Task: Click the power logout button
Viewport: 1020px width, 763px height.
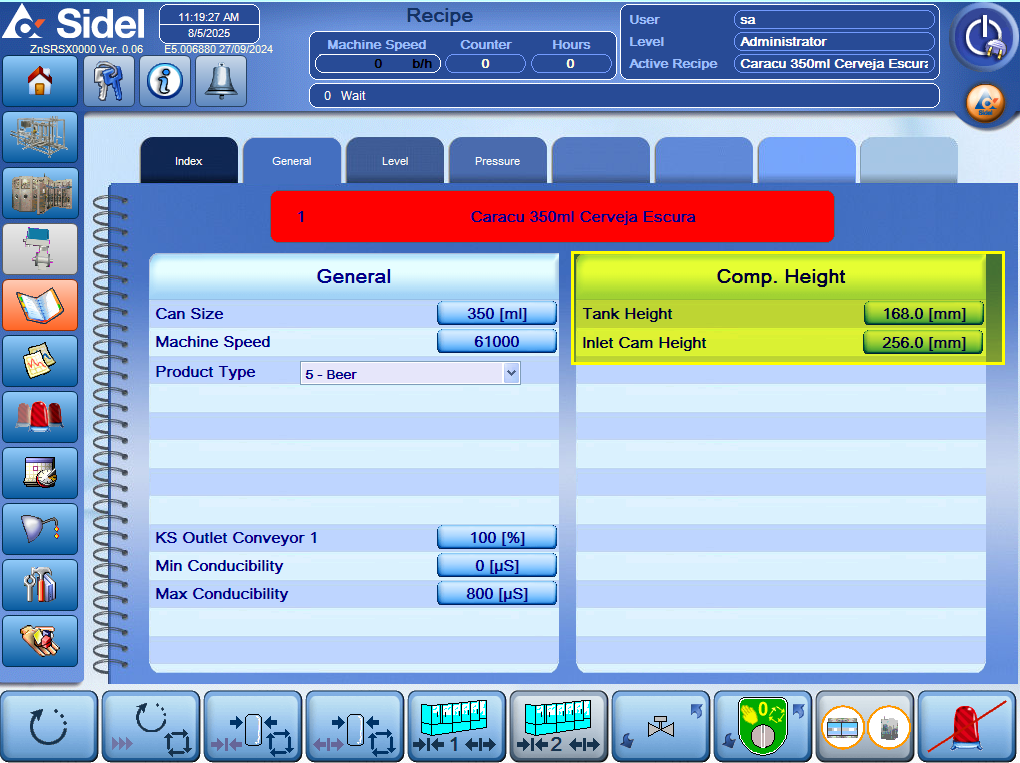Action: (984, 36)
